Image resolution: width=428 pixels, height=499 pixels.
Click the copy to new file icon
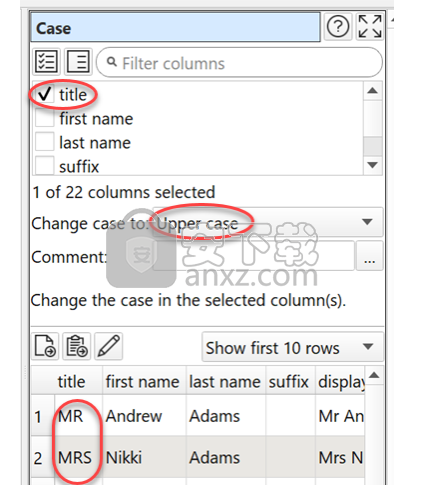pyautogui.click(x=45, y=346)
